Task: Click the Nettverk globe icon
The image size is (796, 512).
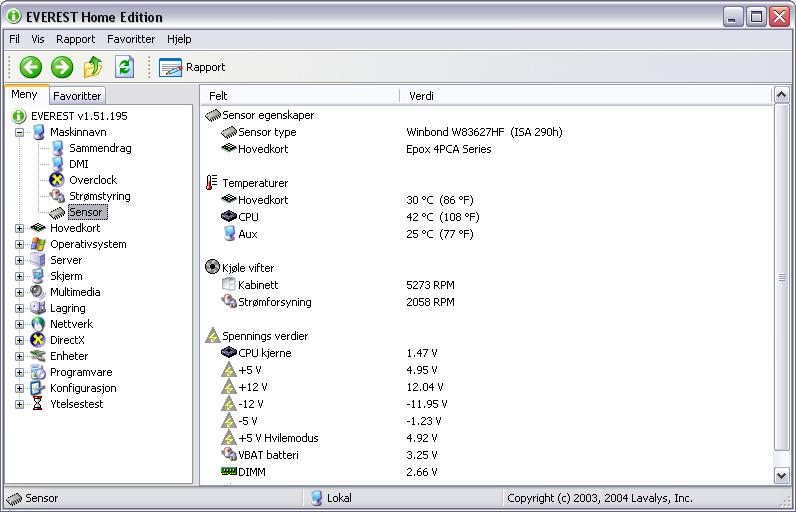Action: click(38, 324)
